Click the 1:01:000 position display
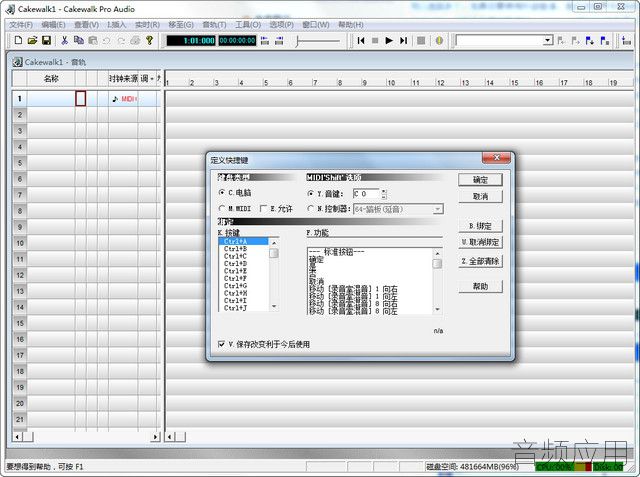Image resolution: width=640 pixels, height=477 pixels. (191, 40)
